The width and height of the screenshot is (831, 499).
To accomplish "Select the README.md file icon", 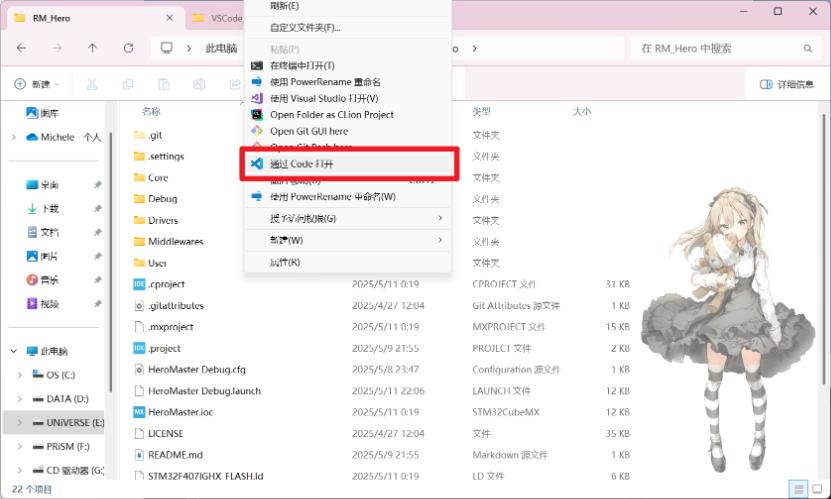I will point(139,455).
